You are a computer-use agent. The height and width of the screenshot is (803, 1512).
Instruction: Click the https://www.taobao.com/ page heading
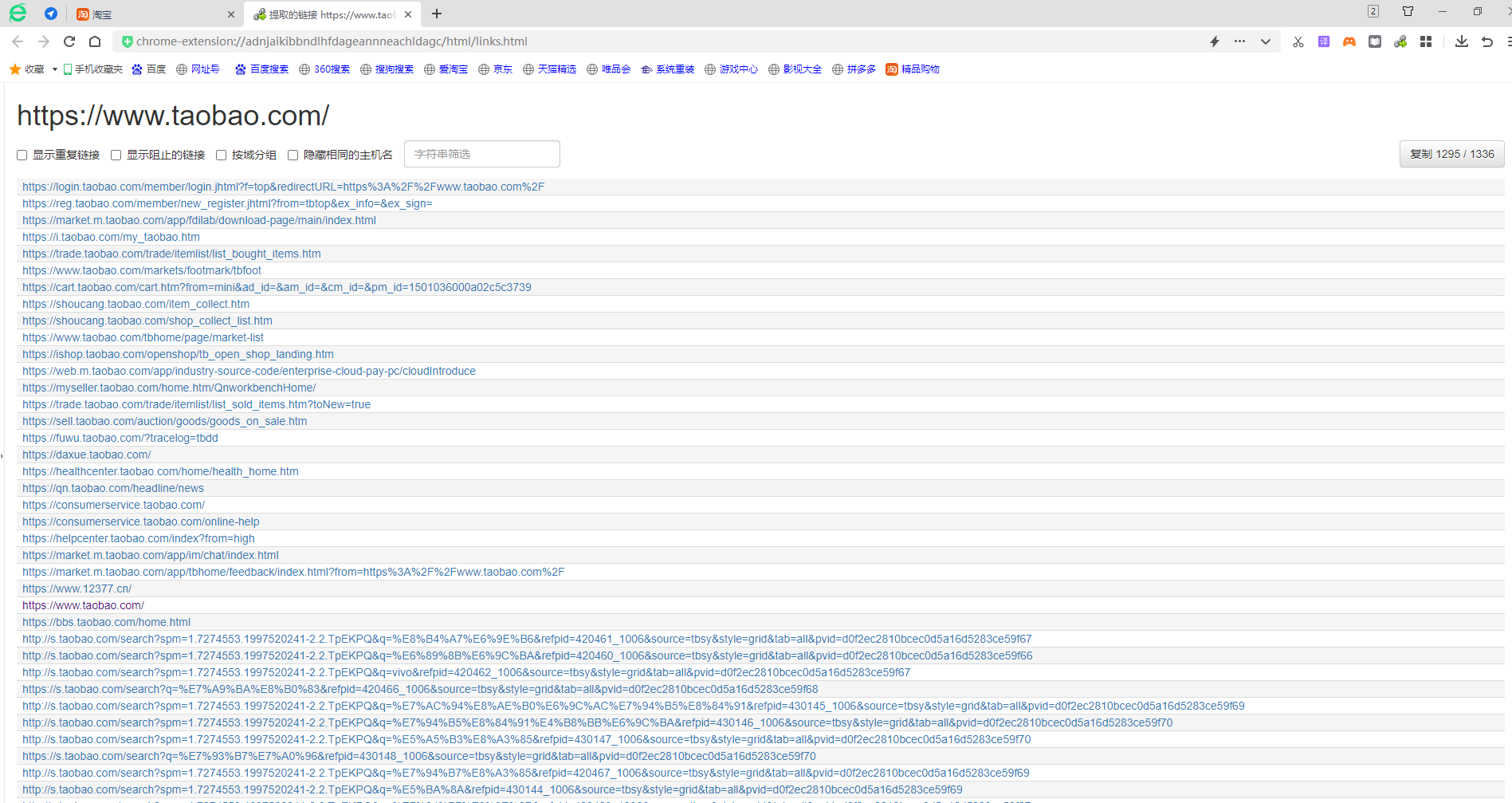click(173, 116)
